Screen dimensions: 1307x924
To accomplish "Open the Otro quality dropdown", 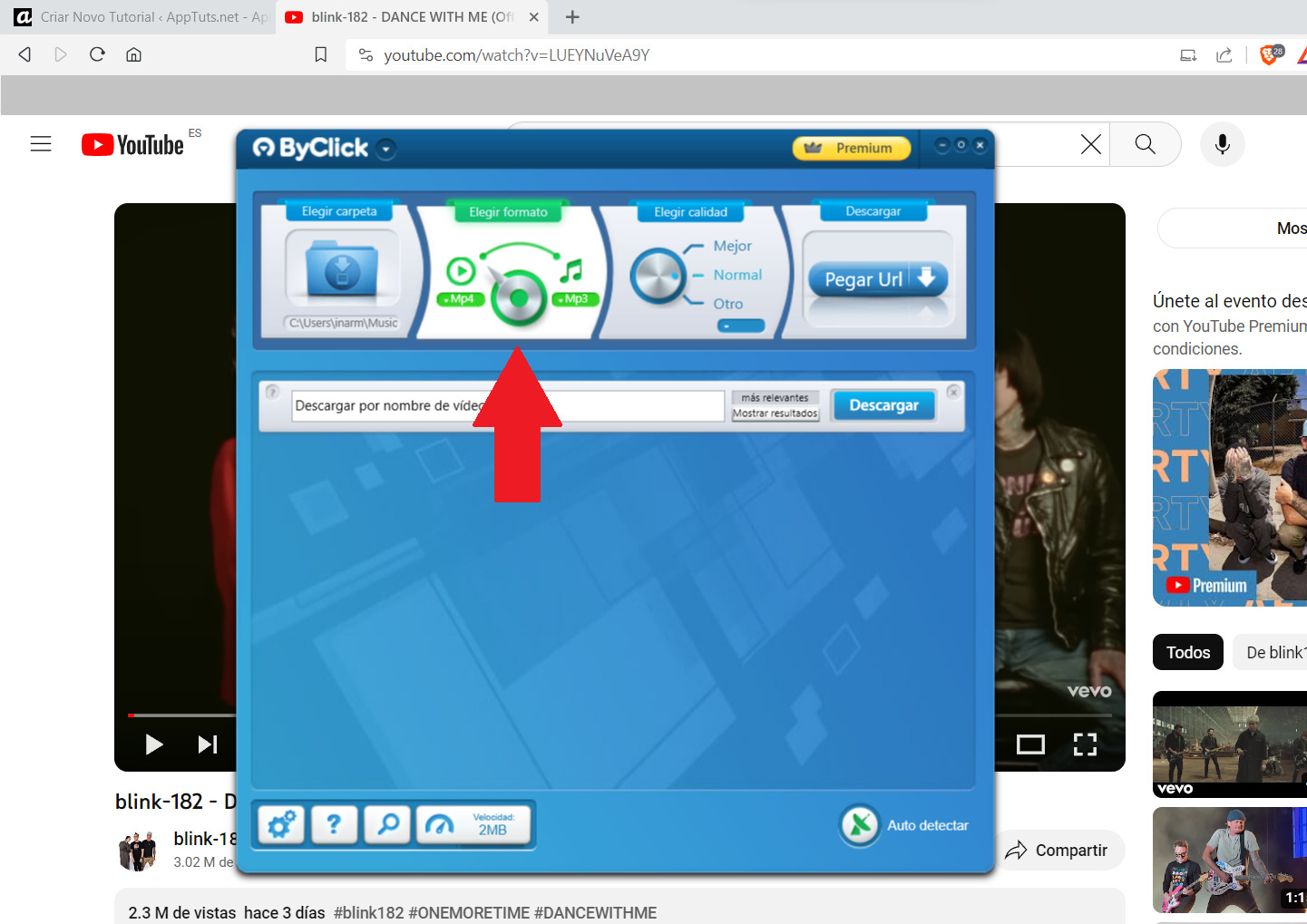I will 741,326.
